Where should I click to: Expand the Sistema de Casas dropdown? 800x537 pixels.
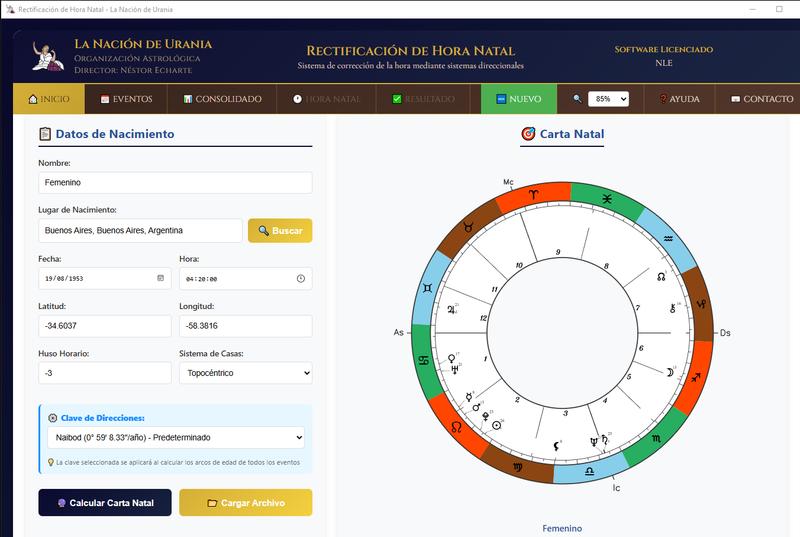pyautogui.click(x=244, y=372)
